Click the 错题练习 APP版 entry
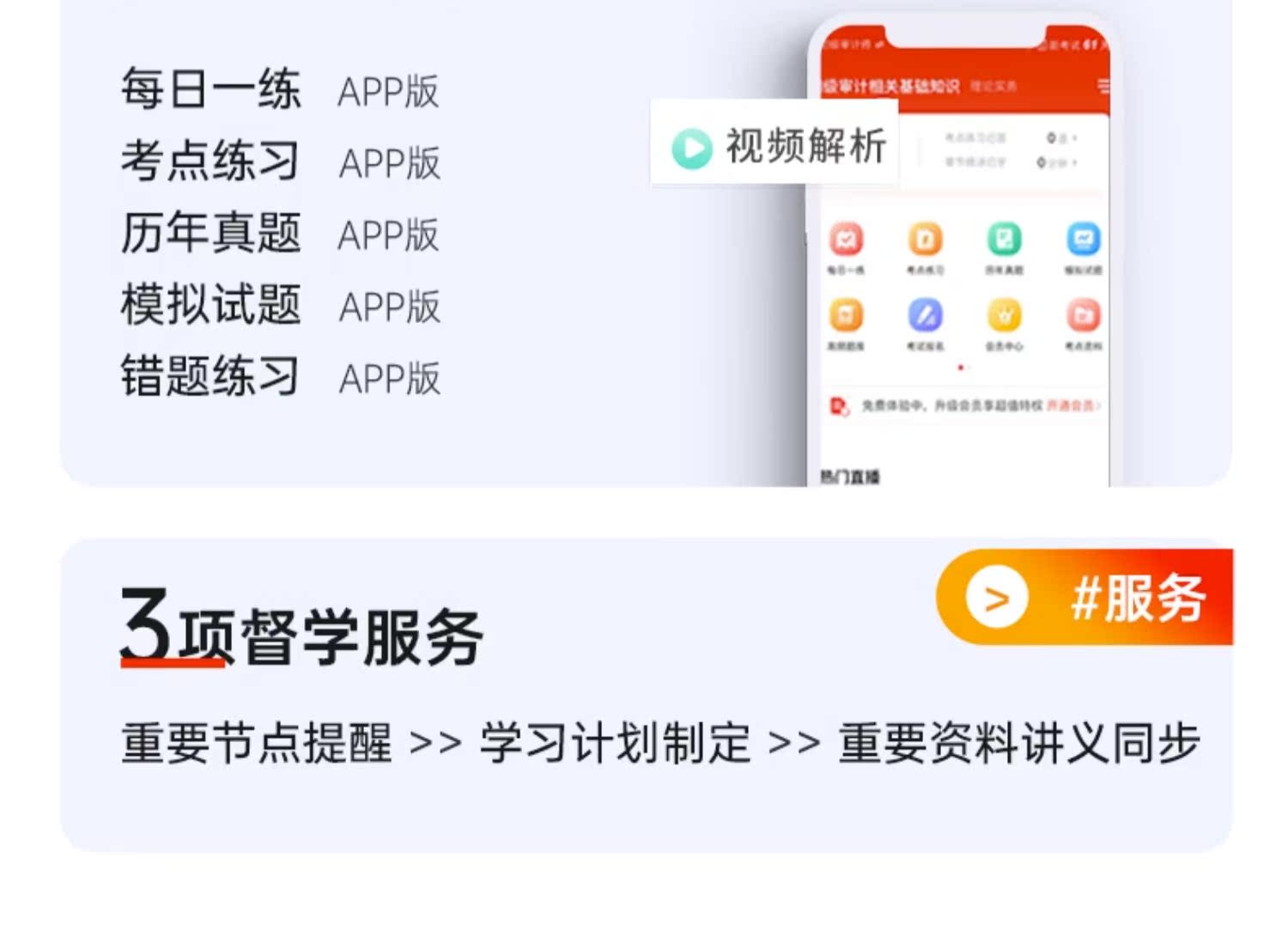This screenshot has height=943, width=1288. [280, 377]
